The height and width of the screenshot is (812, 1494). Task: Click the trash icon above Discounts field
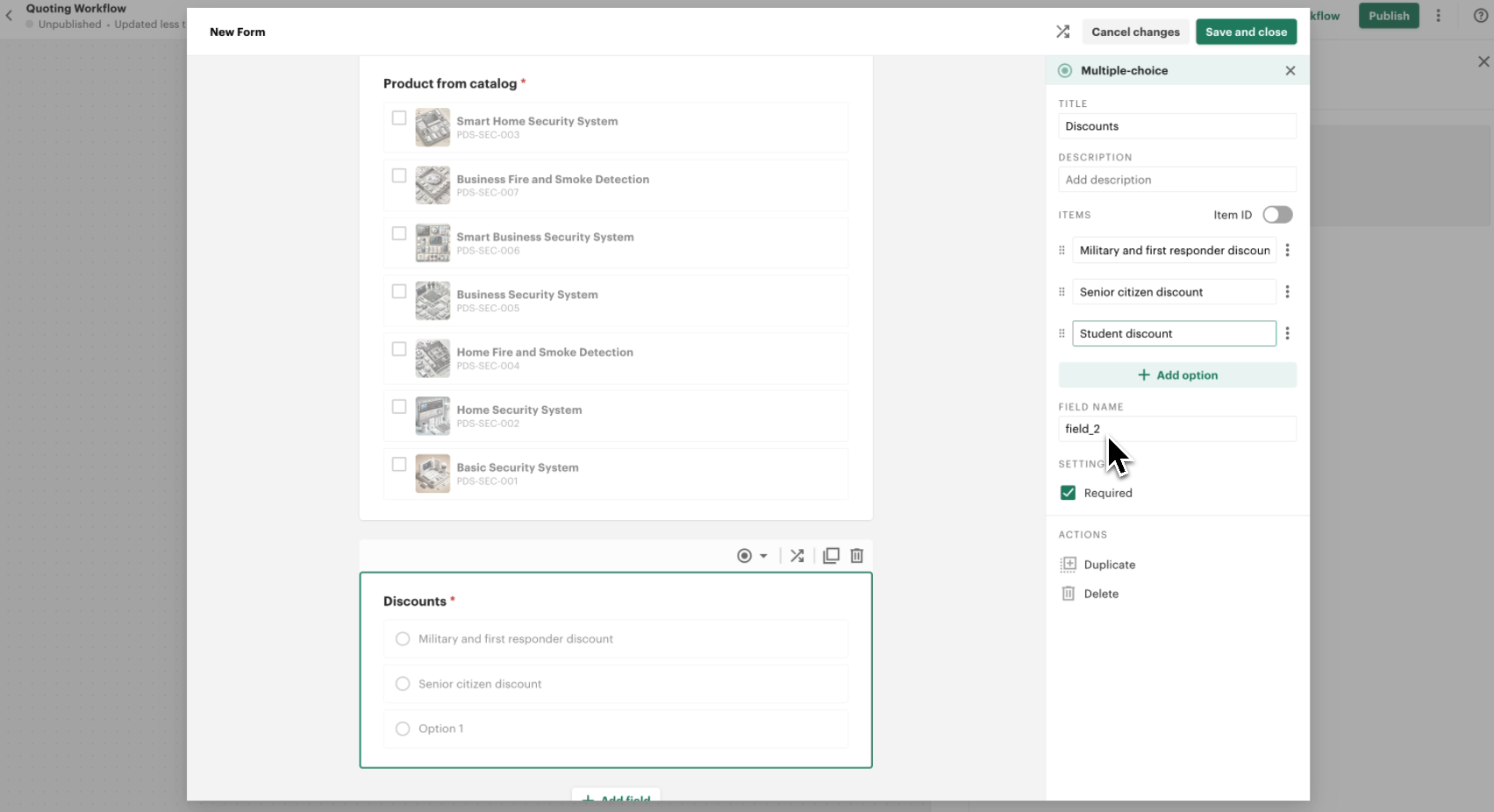click(857, 555)
